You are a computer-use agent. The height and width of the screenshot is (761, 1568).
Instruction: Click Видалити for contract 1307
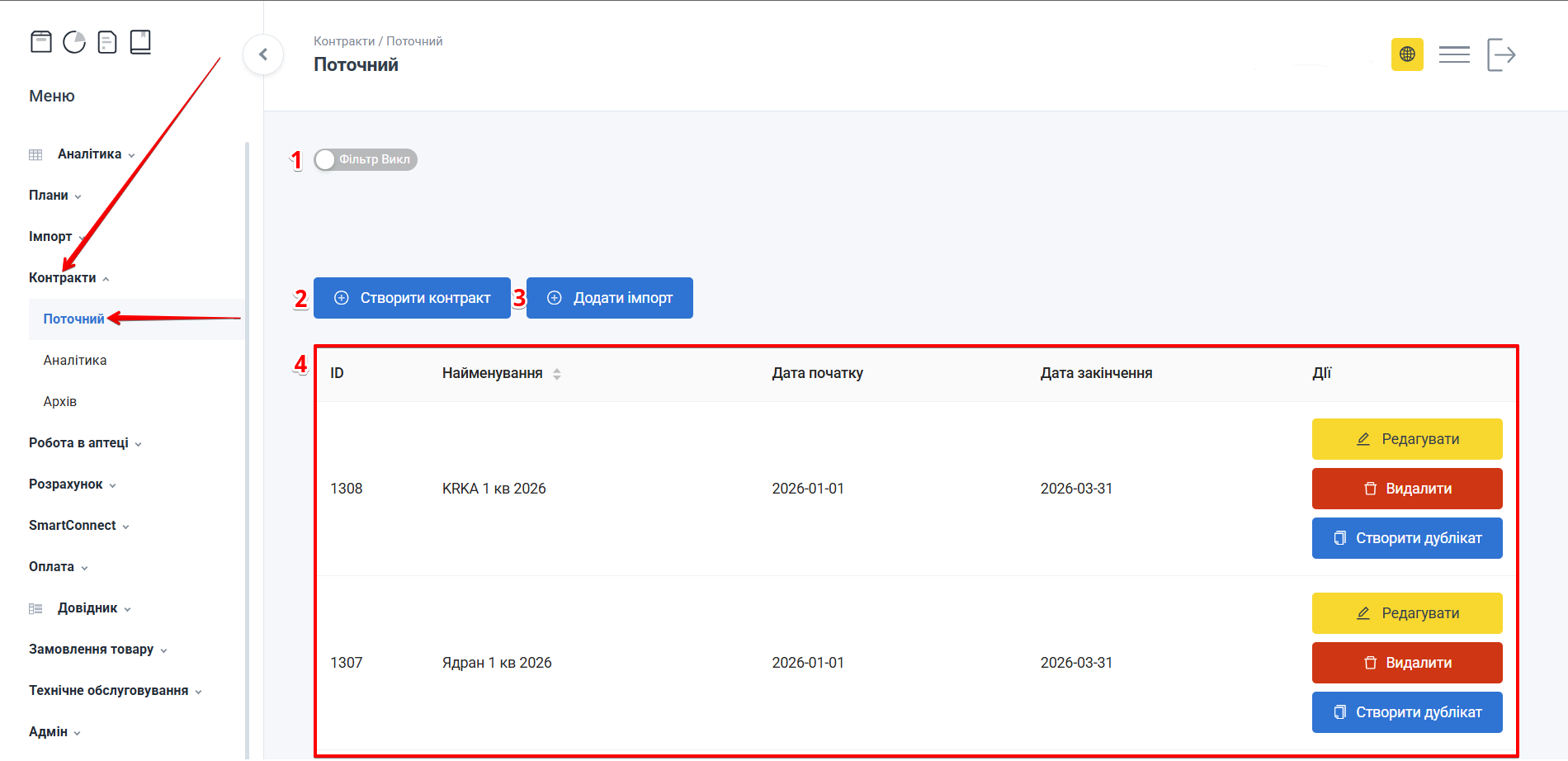point(1407,663)
